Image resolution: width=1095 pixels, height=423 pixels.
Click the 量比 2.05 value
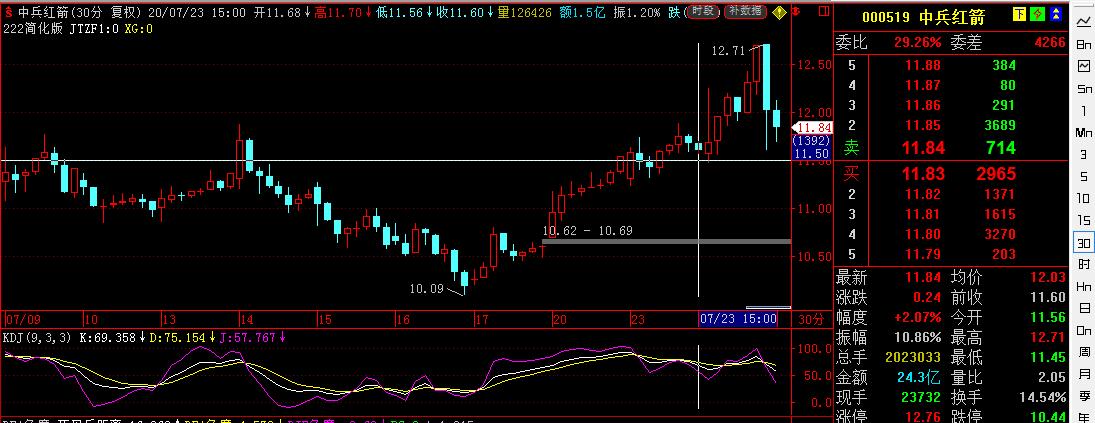[x=1053, y=378]
